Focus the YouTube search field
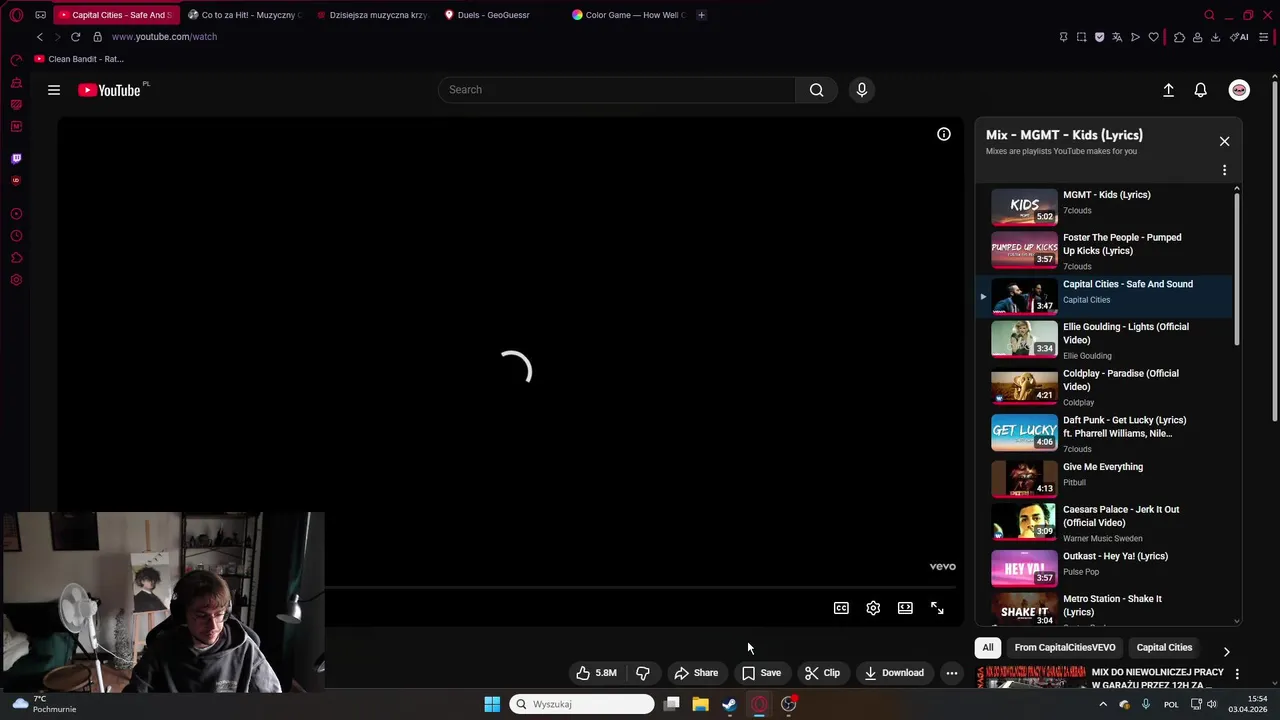Screen dimensions: 1280x720 pos(617,90)
